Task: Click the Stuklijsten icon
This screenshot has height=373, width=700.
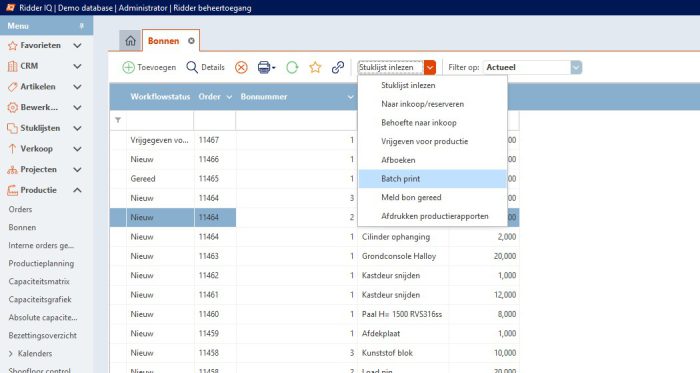Action: 12,128
